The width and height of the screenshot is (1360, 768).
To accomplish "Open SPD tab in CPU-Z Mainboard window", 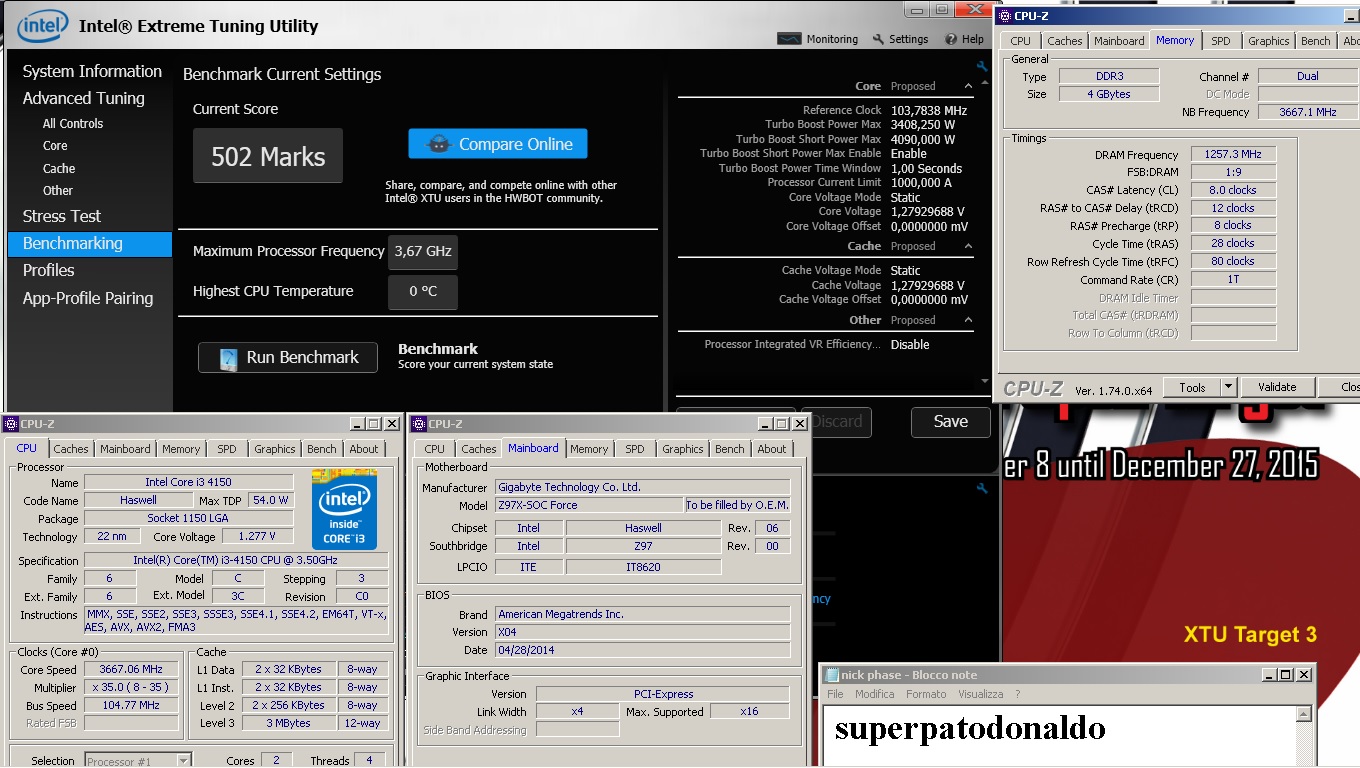I will coord(635,449).
